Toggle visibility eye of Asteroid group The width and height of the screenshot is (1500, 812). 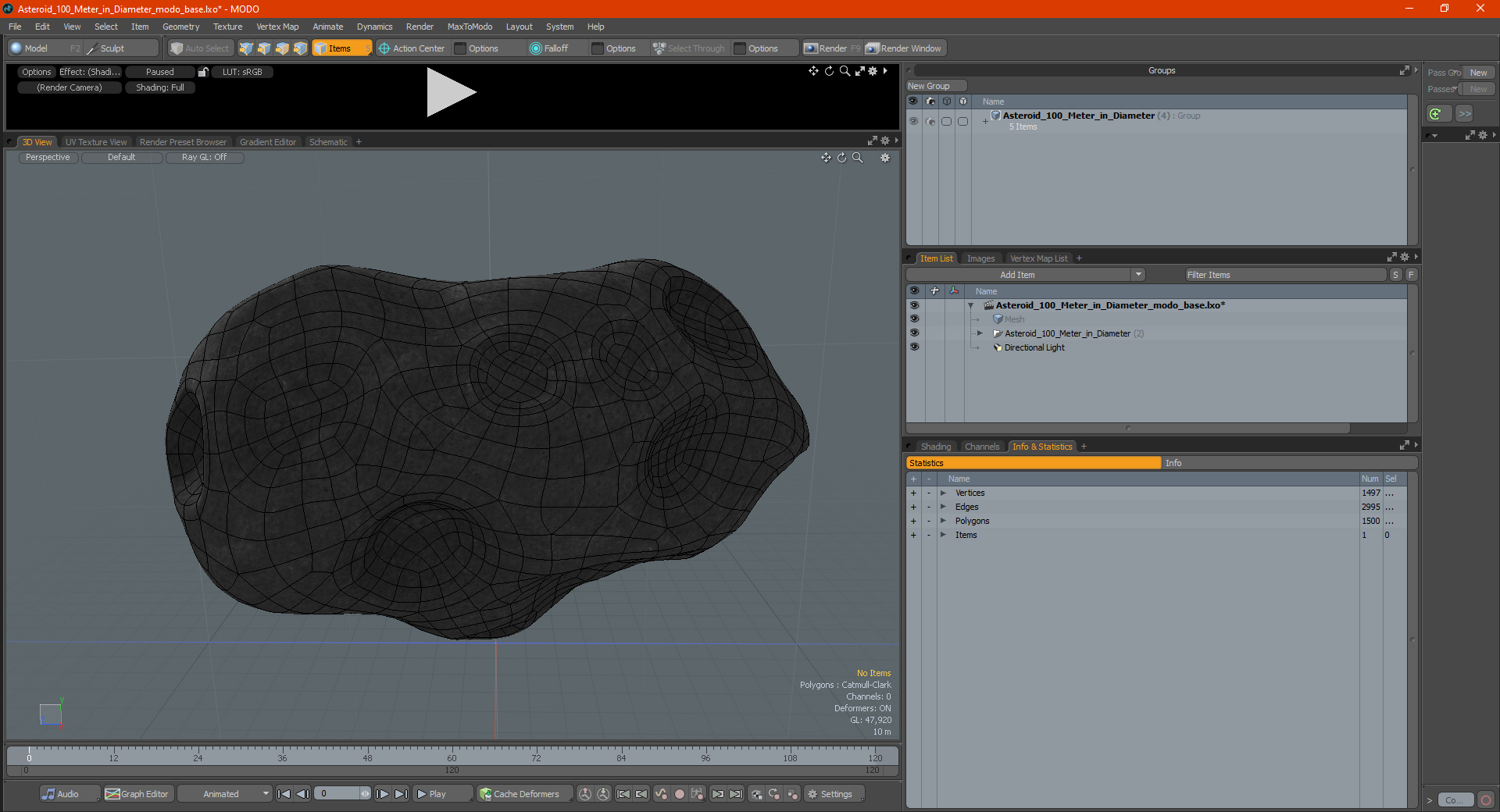[x=913, y=121]
